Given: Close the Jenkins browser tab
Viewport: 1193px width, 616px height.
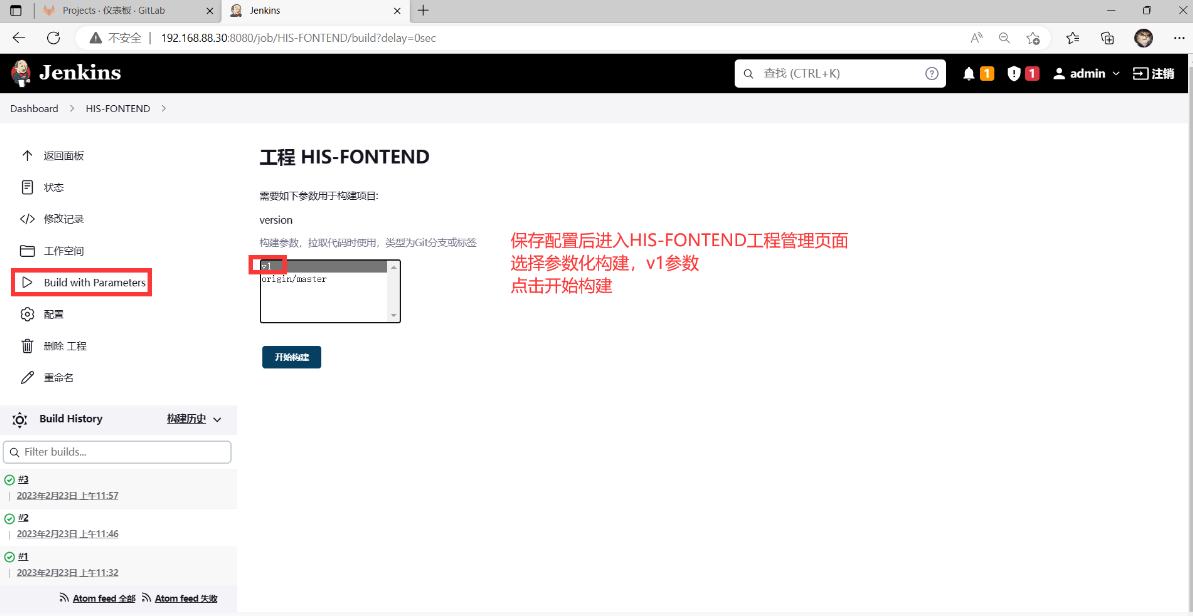Looking at the screenshot, I should click(396, 11).
